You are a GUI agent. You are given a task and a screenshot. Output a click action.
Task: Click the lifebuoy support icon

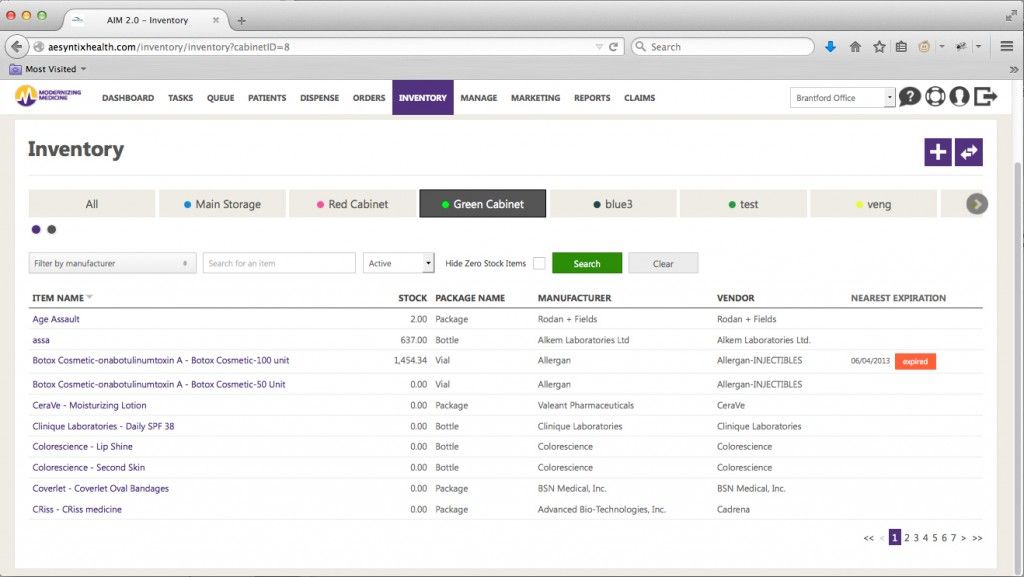[x=934, y=97]
